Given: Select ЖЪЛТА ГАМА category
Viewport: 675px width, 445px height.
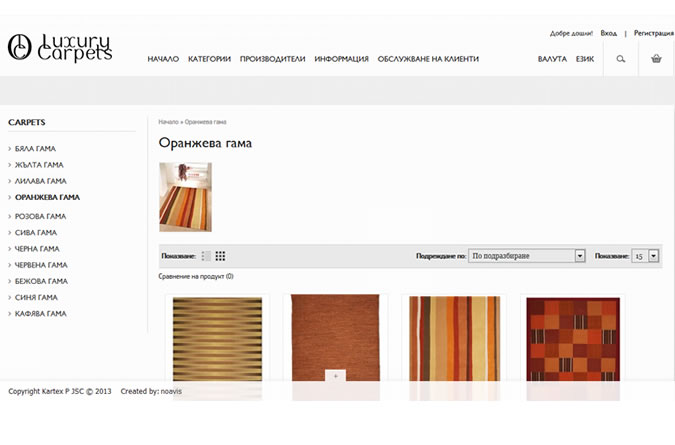Looking at the screenshot, I should (x=39, y=165).
